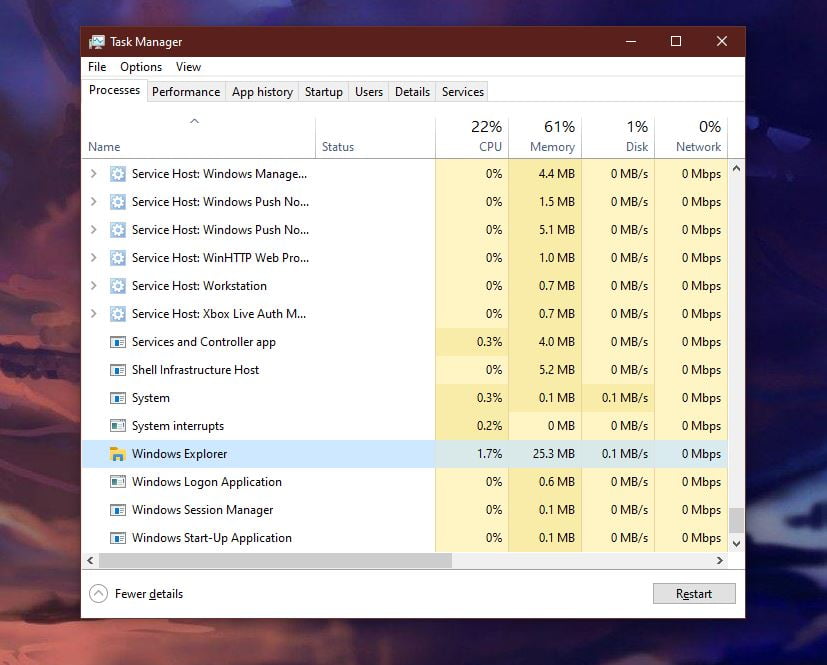This screenshot has width=827, height=665.
Task: Click the Windows Start-Up Application icon
Action: click(x=118, y=538)
